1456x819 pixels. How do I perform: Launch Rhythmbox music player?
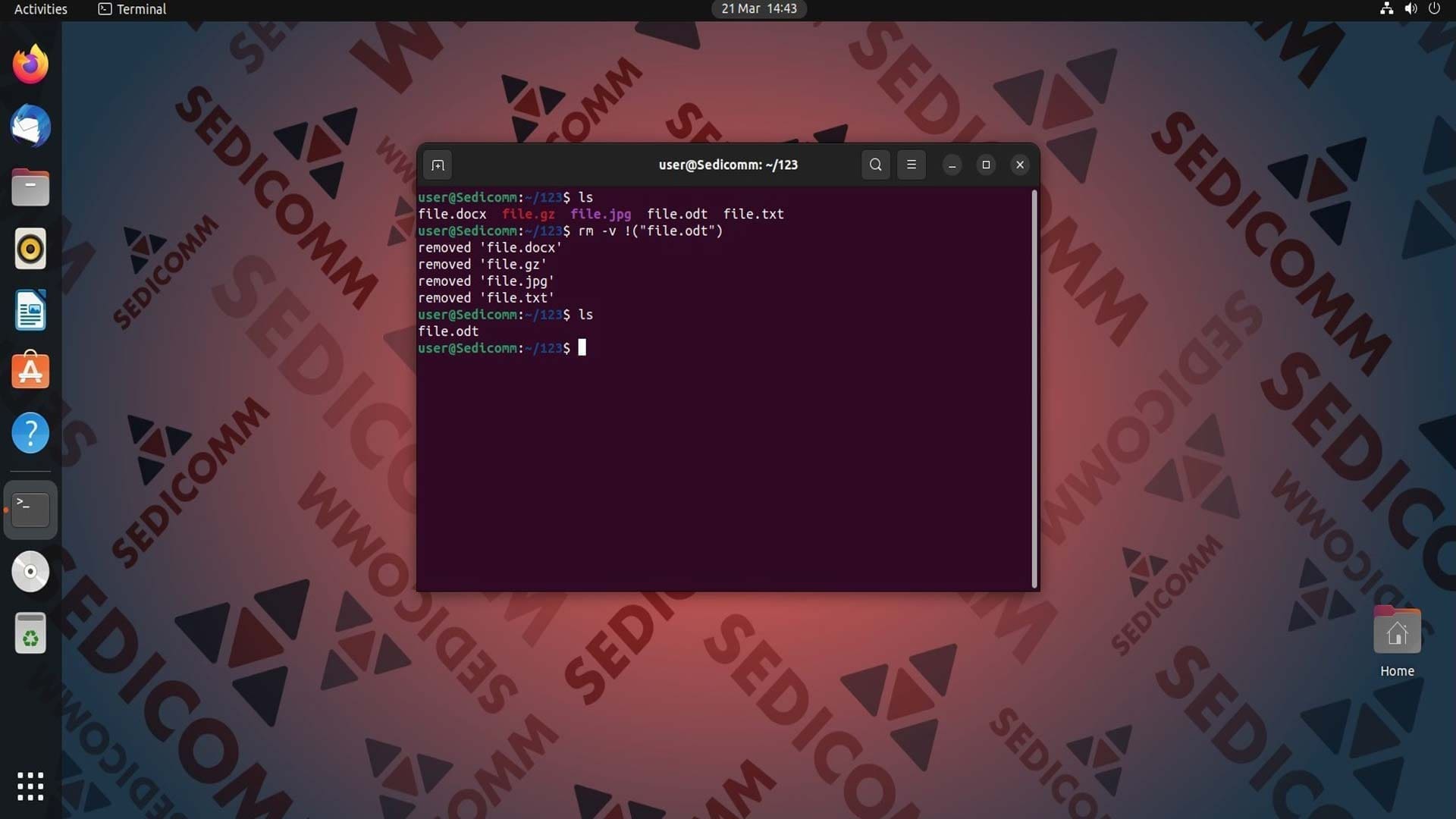click(x=30, y=249)
